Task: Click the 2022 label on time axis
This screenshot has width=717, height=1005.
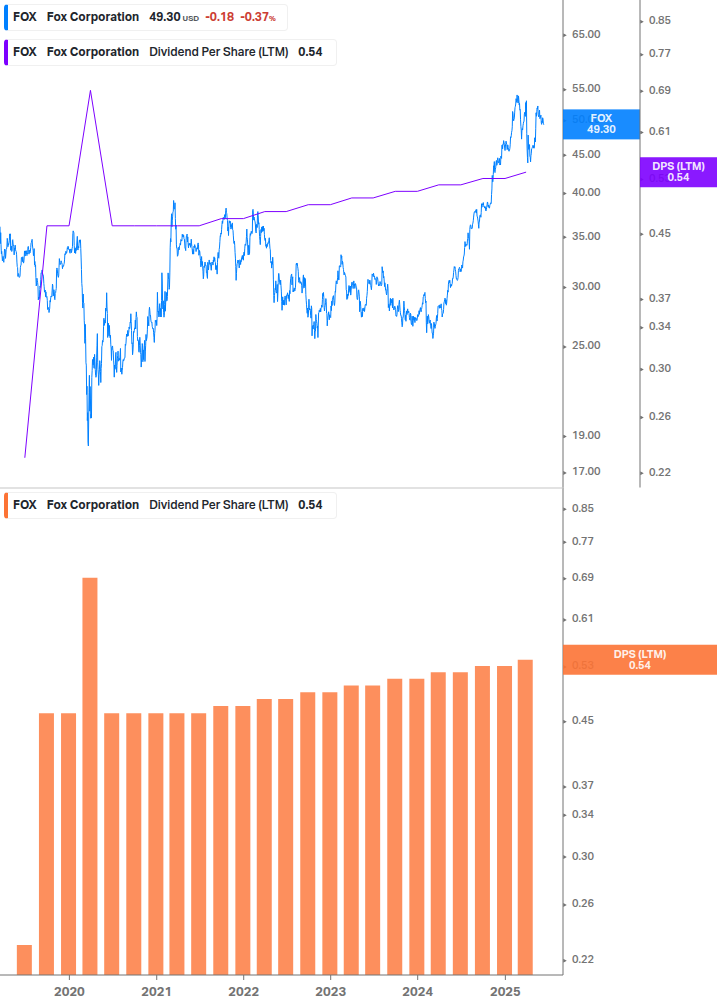Action: 243,992
